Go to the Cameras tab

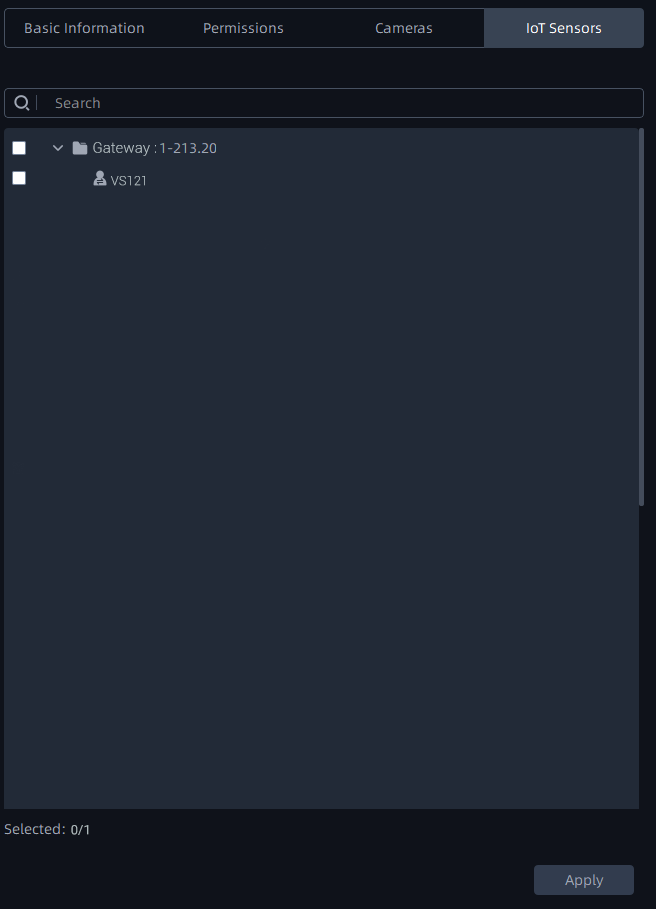404,28
